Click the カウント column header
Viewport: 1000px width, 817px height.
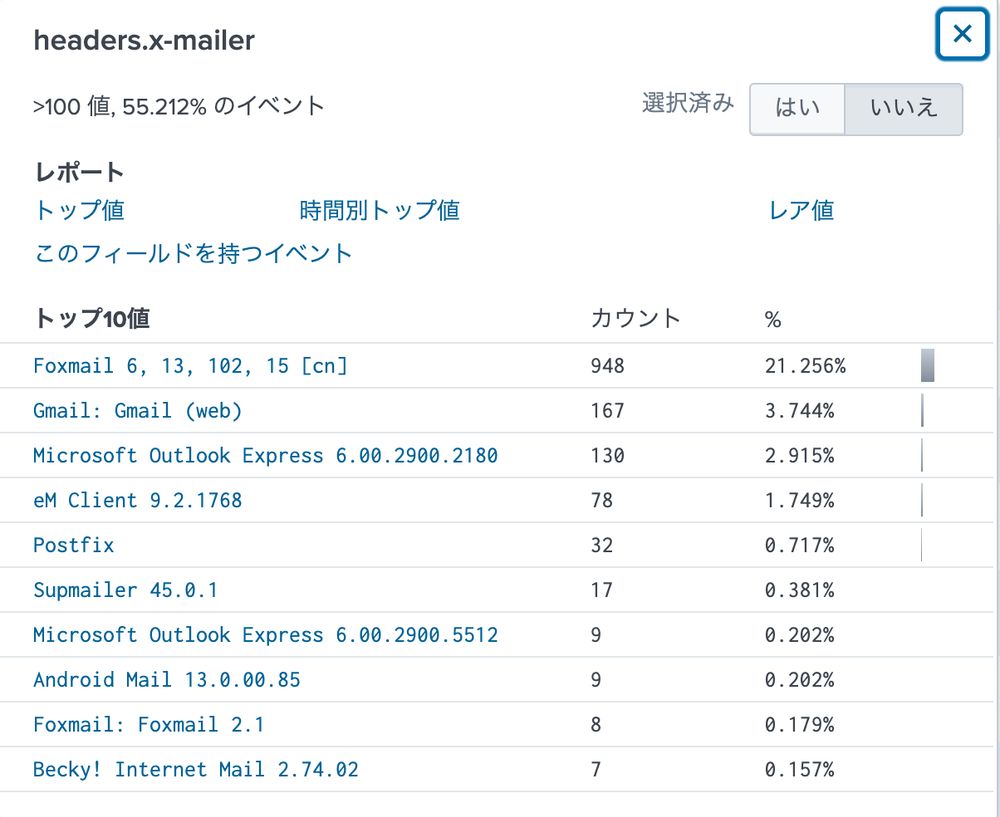click(x=636, y=318)
